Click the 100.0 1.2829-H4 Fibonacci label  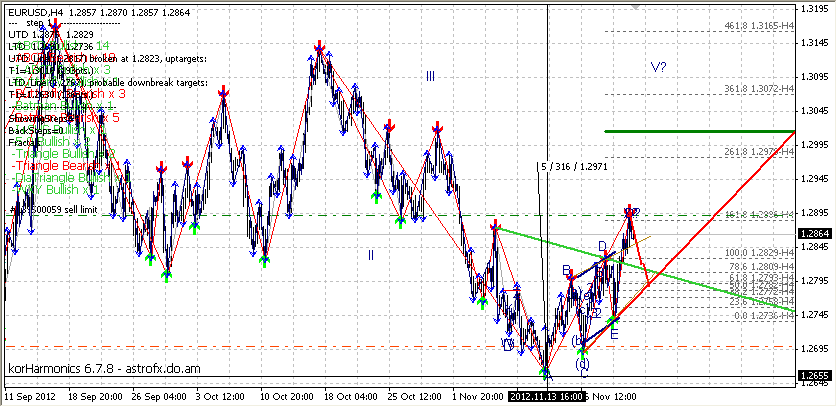[x=759, y=252]
